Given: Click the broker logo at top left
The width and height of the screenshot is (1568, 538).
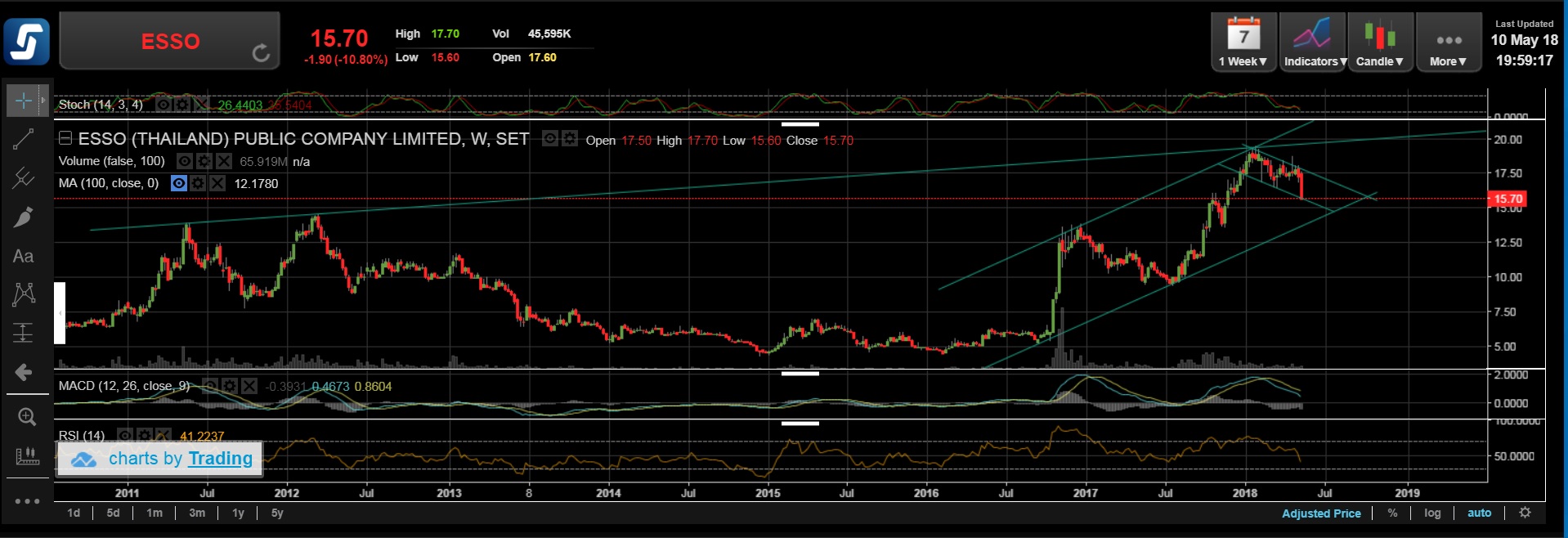Looking at the screenshot, I should tap(26, 41).
